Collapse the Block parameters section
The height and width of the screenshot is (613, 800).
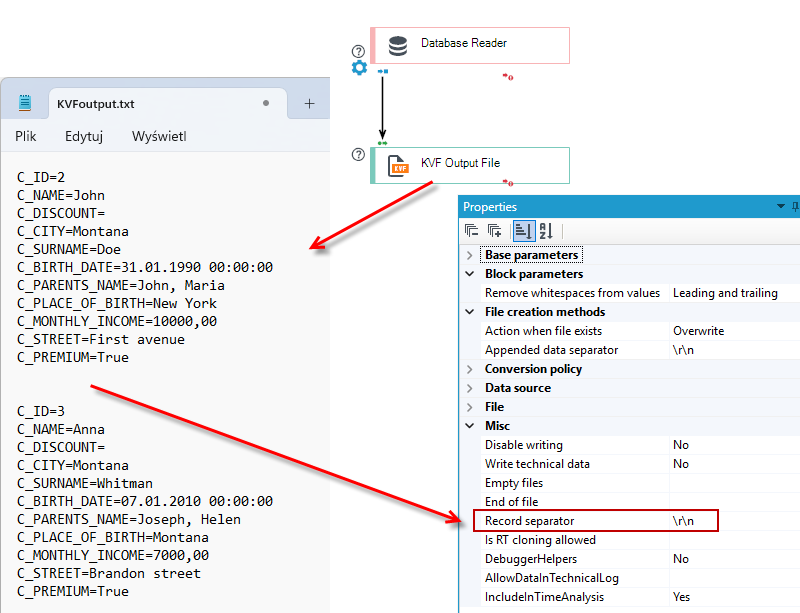tap(470, 274)
